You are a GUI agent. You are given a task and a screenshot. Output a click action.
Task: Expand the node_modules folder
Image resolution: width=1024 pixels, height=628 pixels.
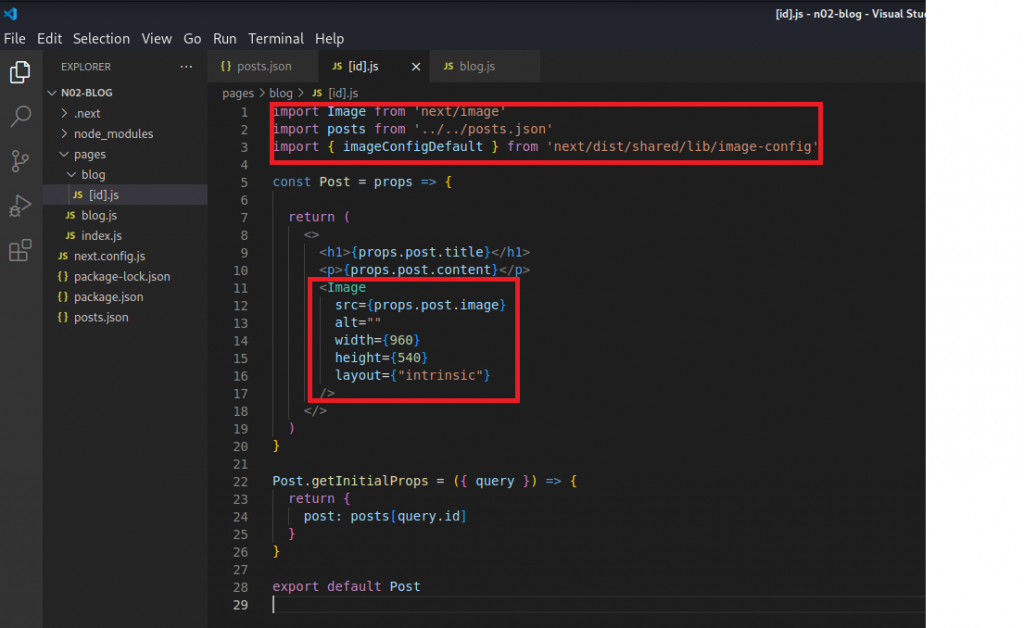(x=113, y=134)
